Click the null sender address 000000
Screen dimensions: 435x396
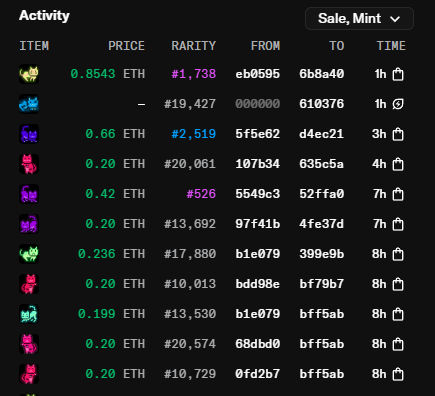258,104
